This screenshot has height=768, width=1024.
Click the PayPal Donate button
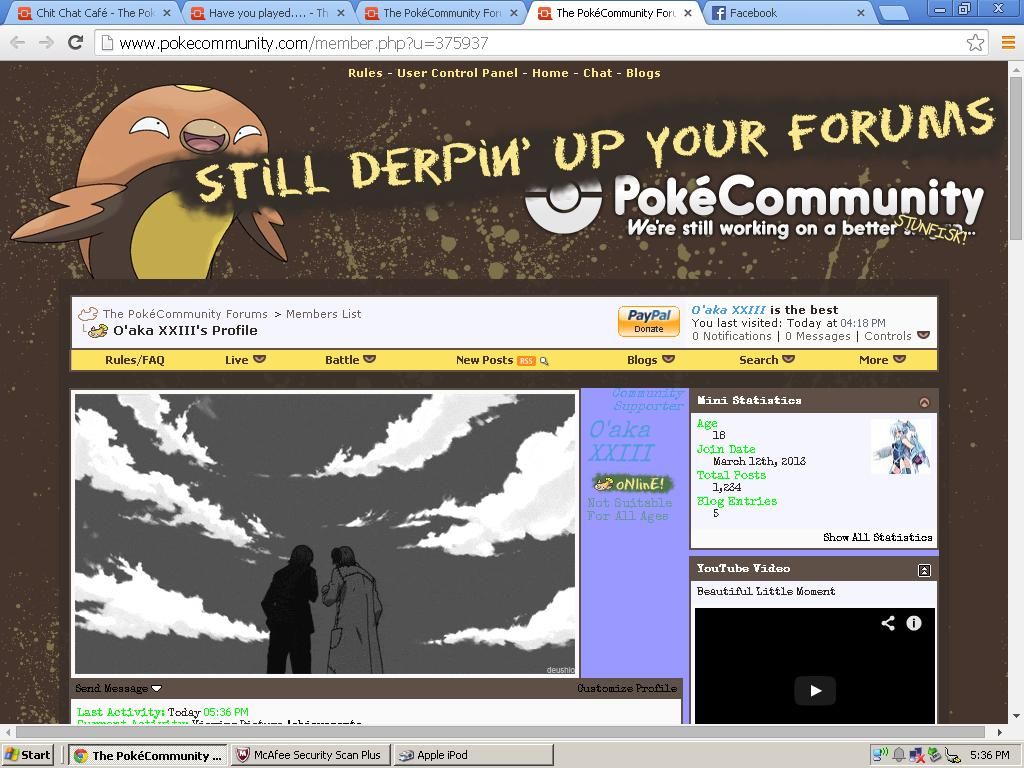click(x=649, y=321)
